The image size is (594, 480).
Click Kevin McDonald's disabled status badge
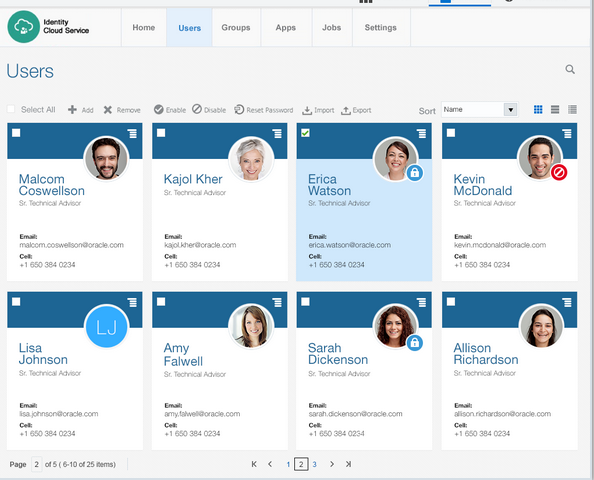click(x=559, y=172)
